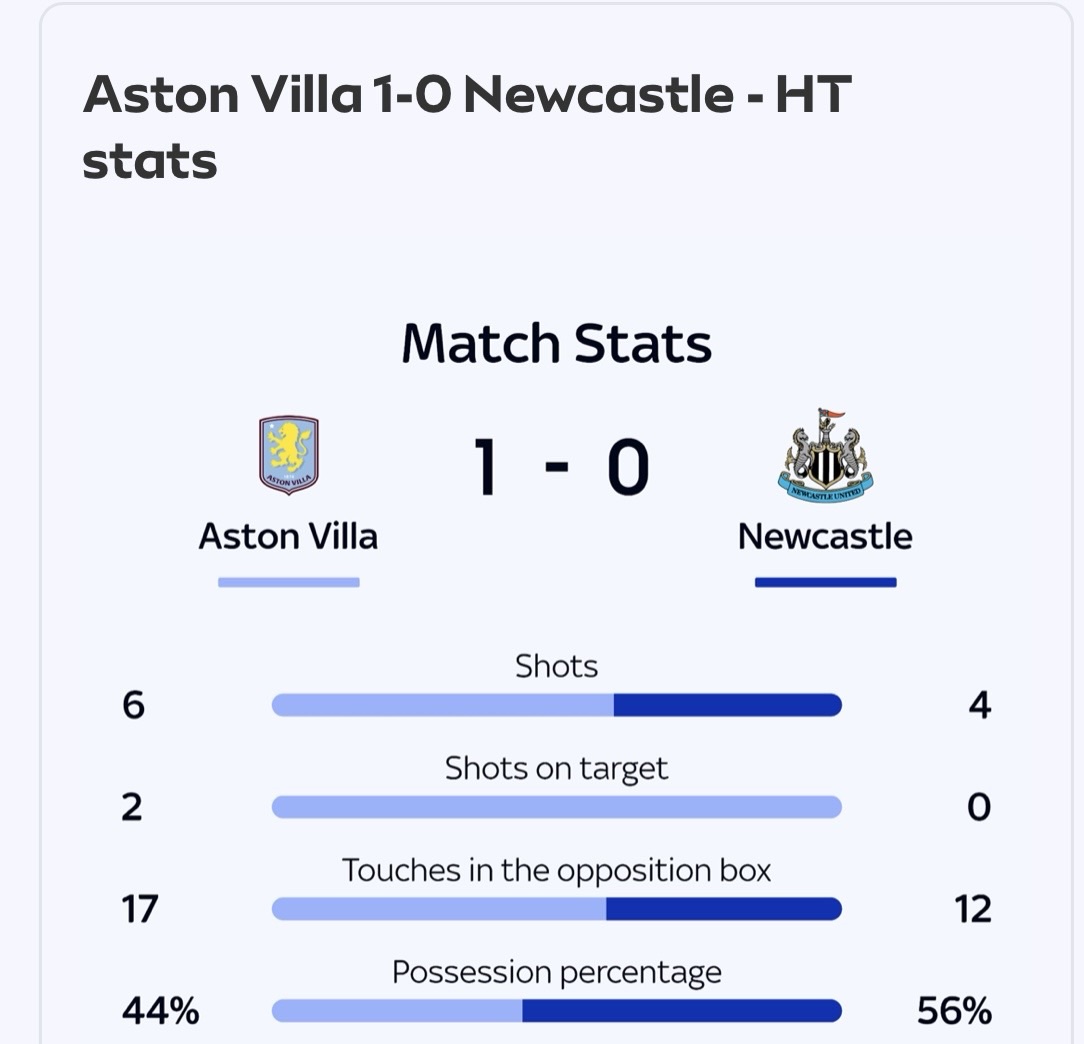Viewport: 1084px width, 1044px height.
Task: Click the Newcastle United club crest
Action: pyautogui.click(x=825, y=456)
